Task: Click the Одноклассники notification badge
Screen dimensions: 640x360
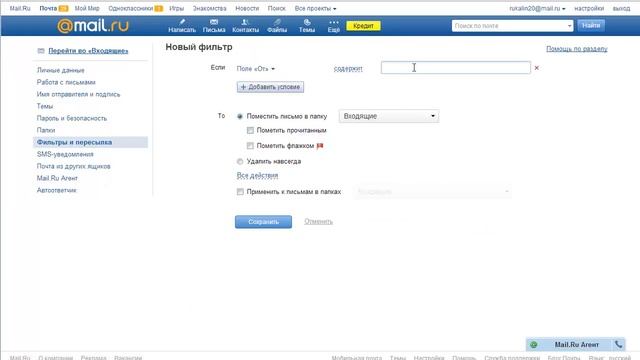Action: 159,8
